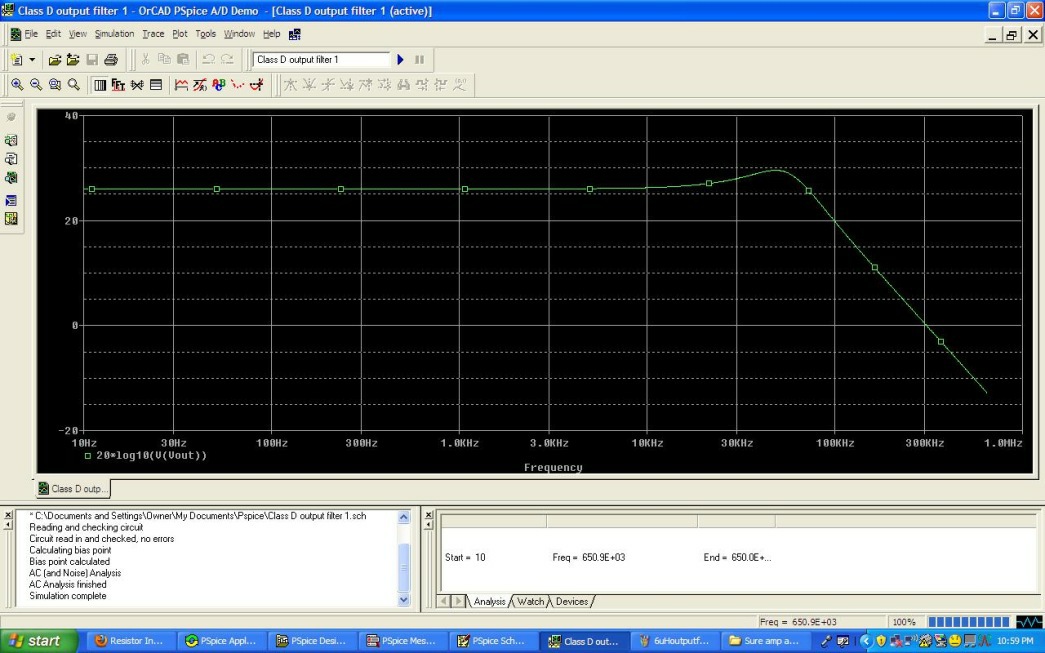Click the Redo arrow icon
Screen dimensions: 1045x653
pos(227,59)
